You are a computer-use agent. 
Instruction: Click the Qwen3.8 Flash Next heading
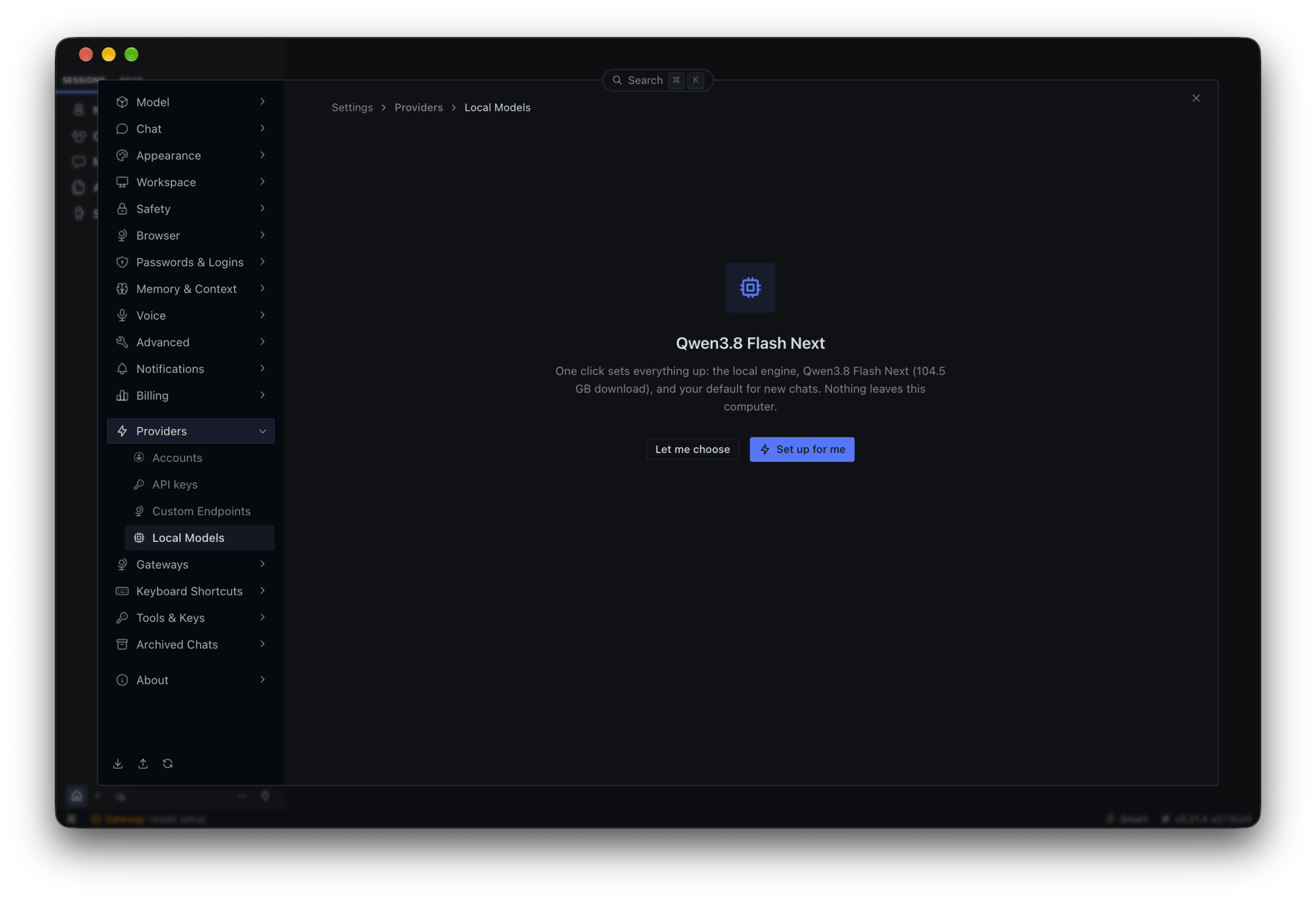pos(750,343)
